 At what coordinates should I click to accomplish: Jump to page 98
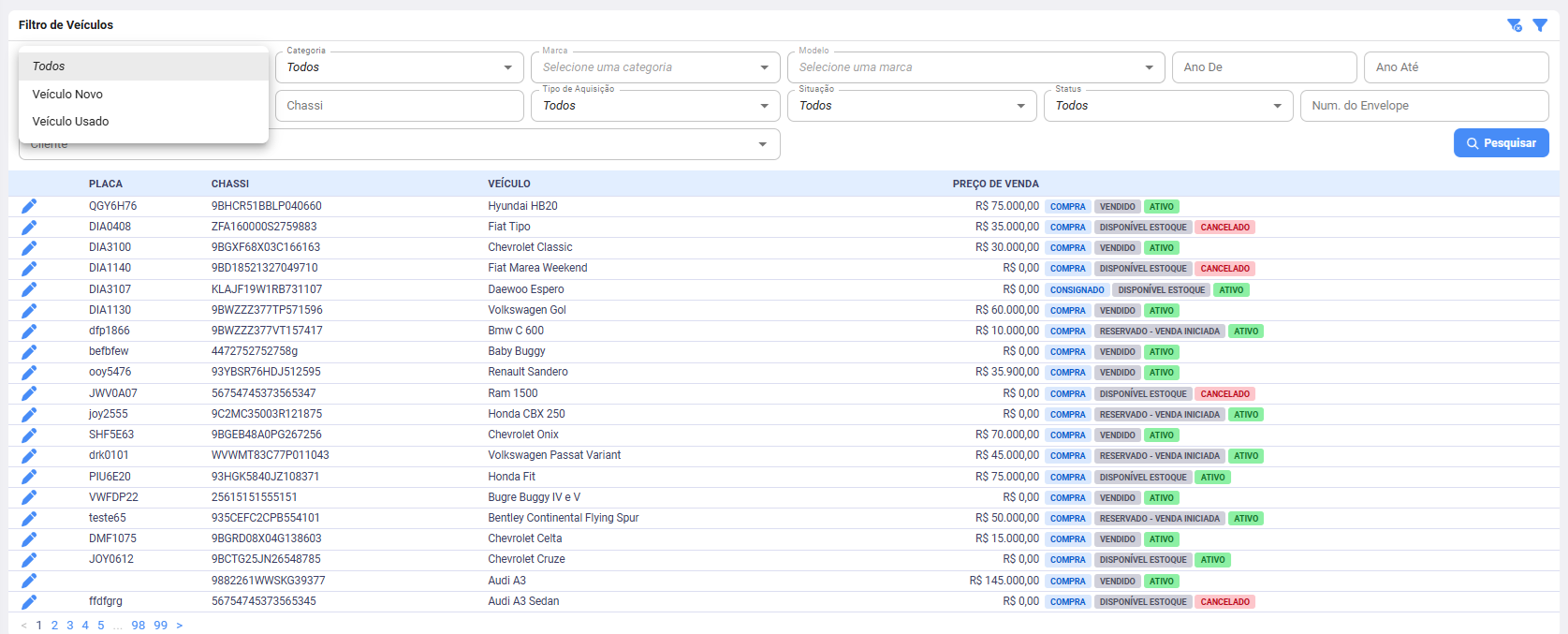click(139, 626)
